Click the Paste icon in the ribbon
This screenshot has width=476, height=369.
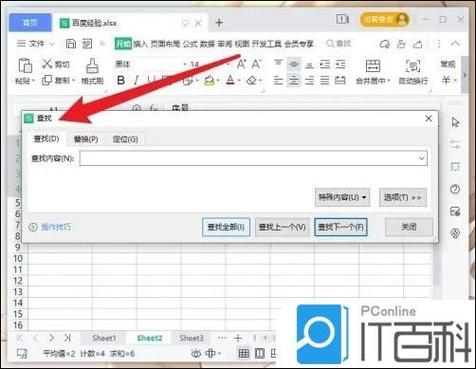point(25,65)
